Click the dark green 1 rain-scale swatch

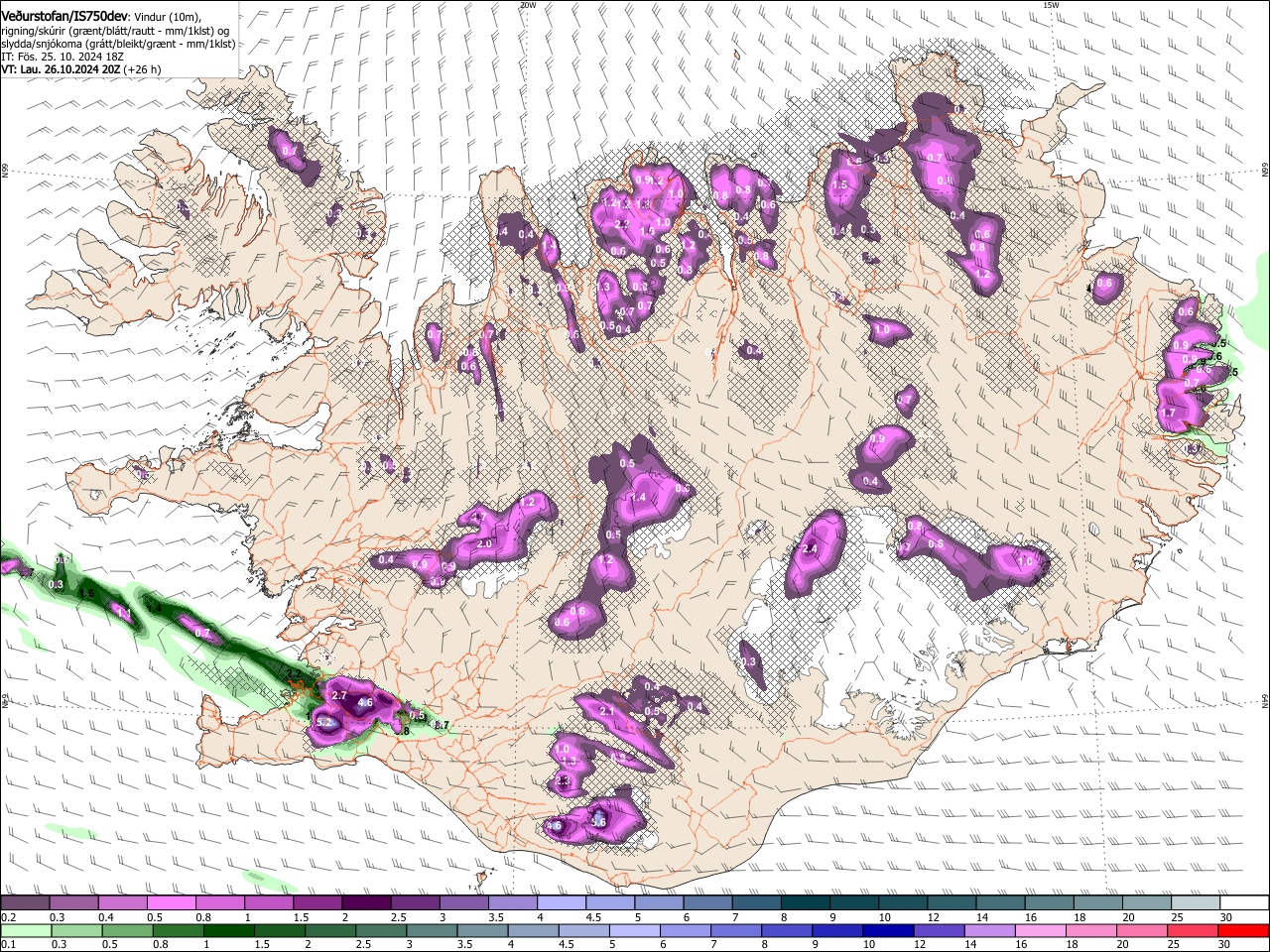coord(227,930)
